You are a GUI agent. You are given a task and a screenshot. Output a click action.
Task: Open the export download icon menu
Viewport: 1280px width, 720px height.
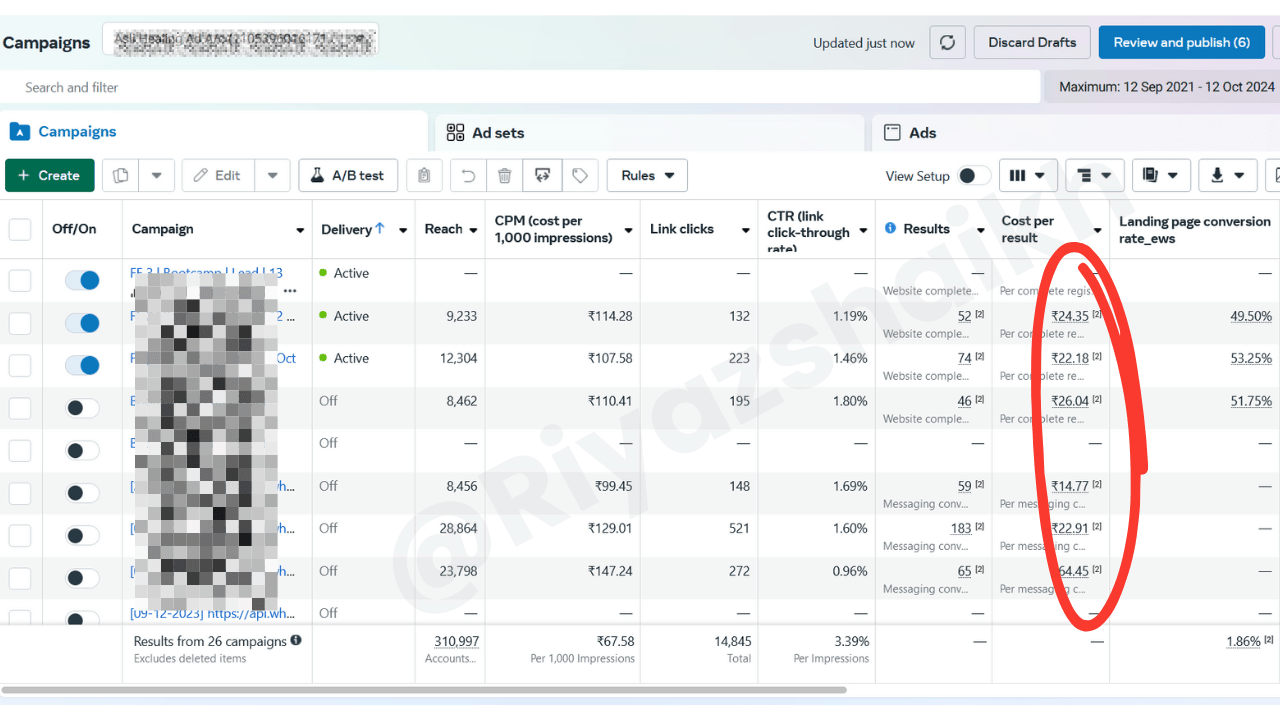click(x=1227, y=176)
